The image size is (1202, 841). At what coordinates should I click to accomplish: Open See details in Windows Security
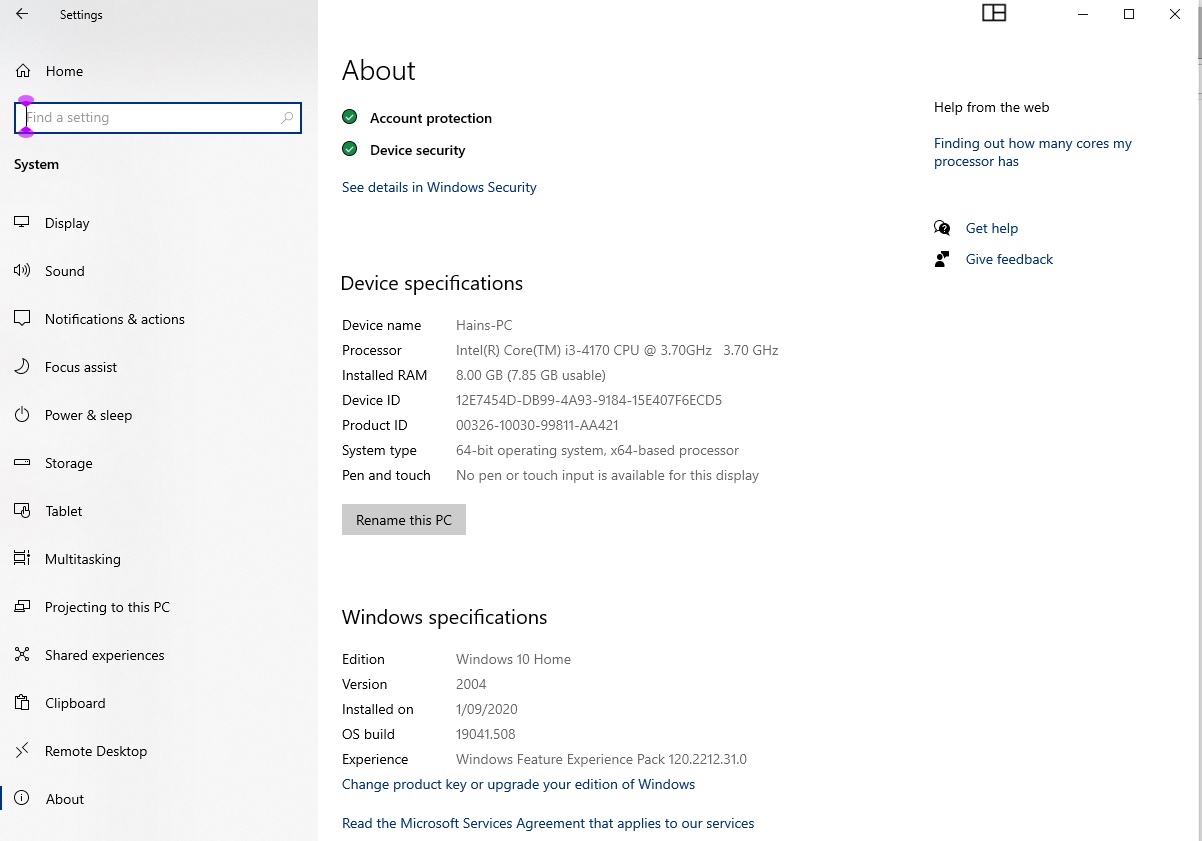point(439,187)
